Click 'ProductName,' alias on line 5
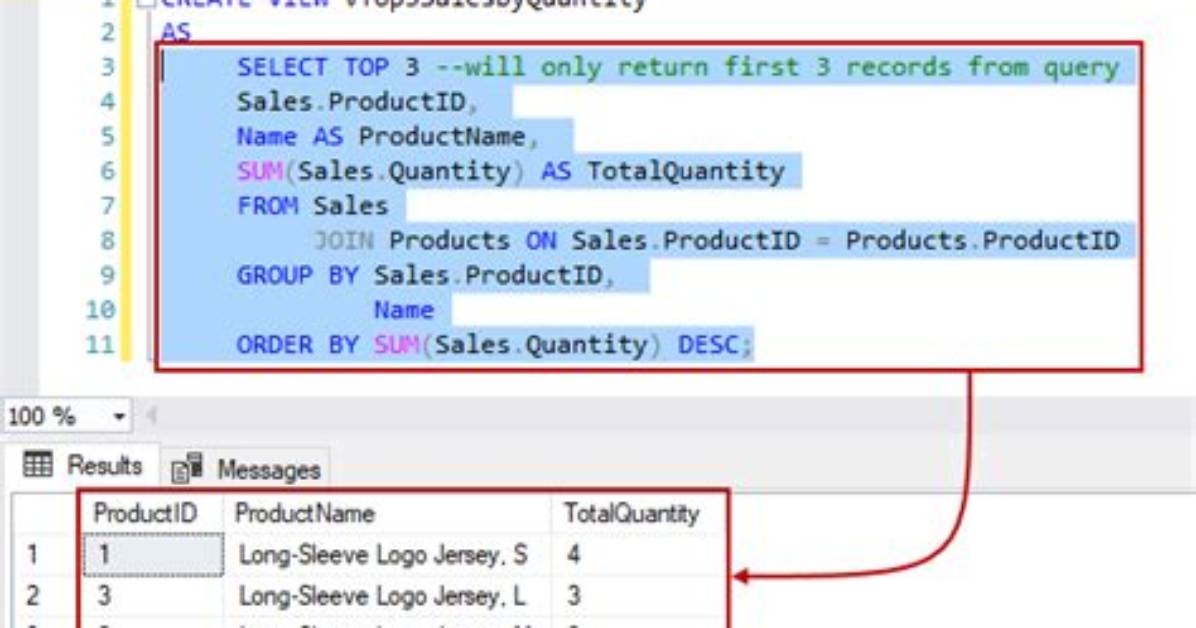The width and height of the screenshot is (1196, 628). point(449,137)
